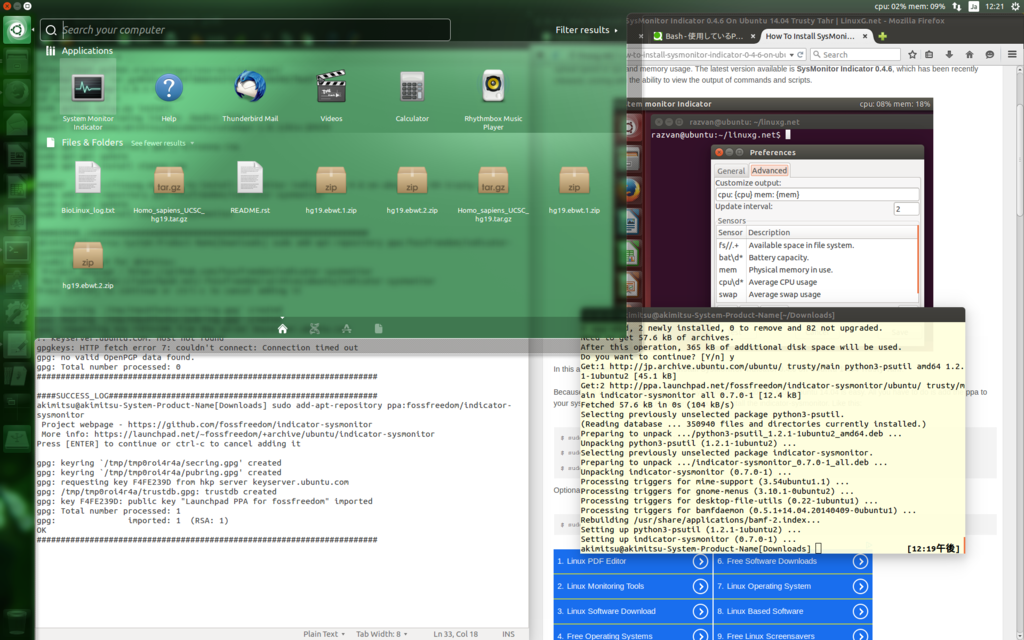1024x640 pixels.
Task: Reload the current Firefox page
Action: pos(800,55)
